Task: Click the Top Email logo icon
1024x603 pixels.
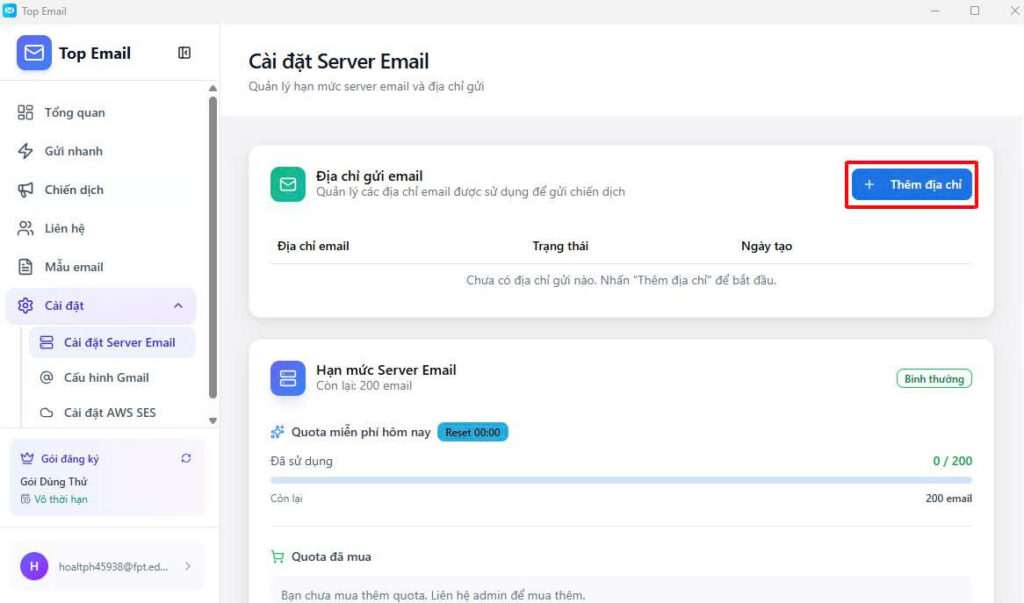Action: click(34, 53)
